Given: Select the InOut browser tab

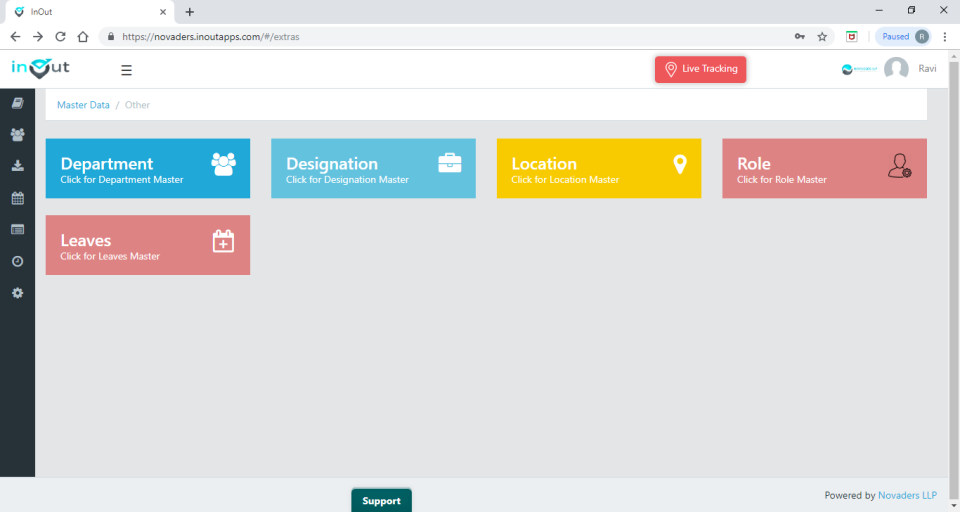Looking at the screenshot, I should click(x=89, y=12).
